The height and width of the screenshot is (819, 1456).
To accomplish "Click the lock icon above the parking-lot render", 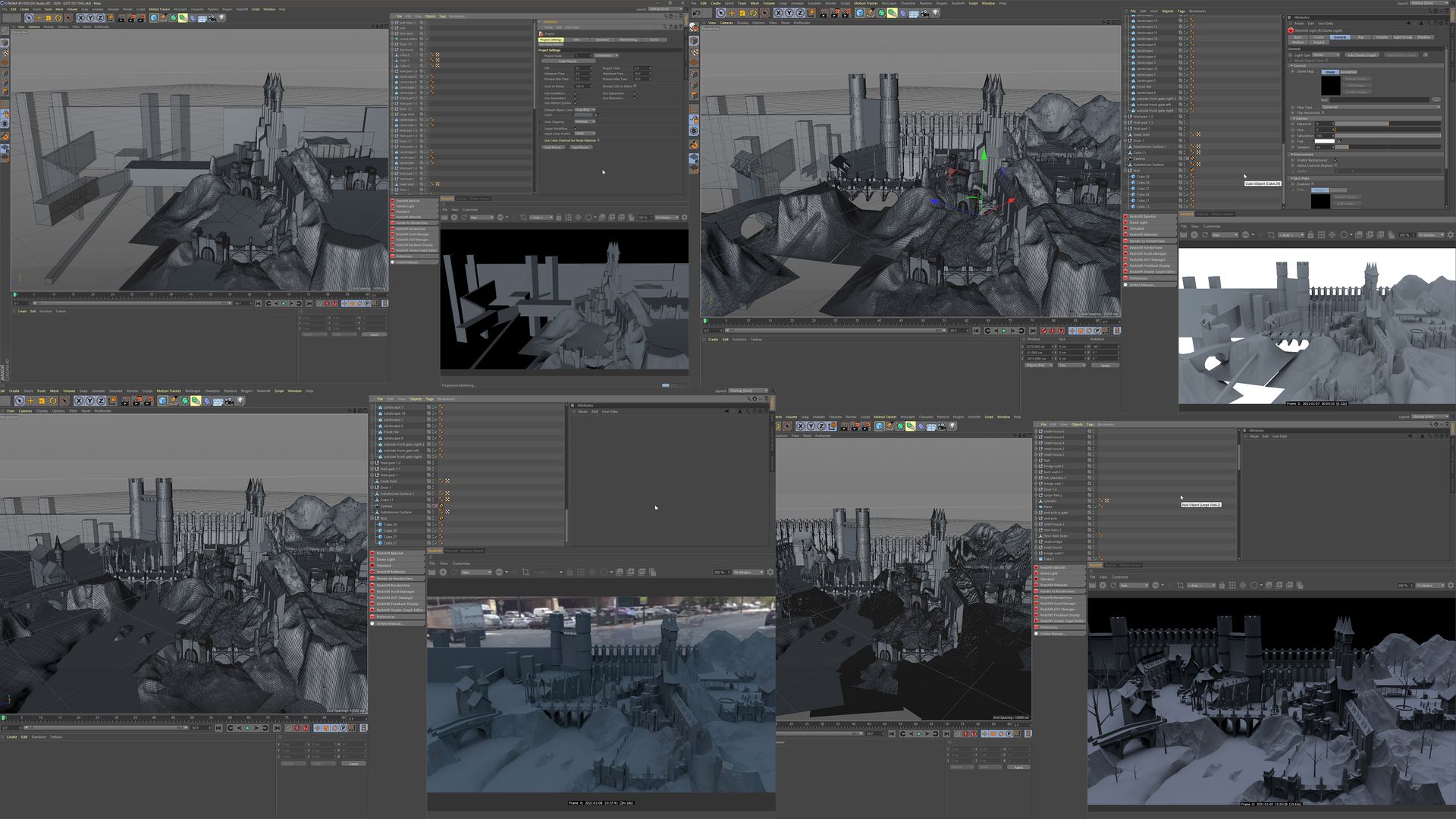I will tap(570, 572).
